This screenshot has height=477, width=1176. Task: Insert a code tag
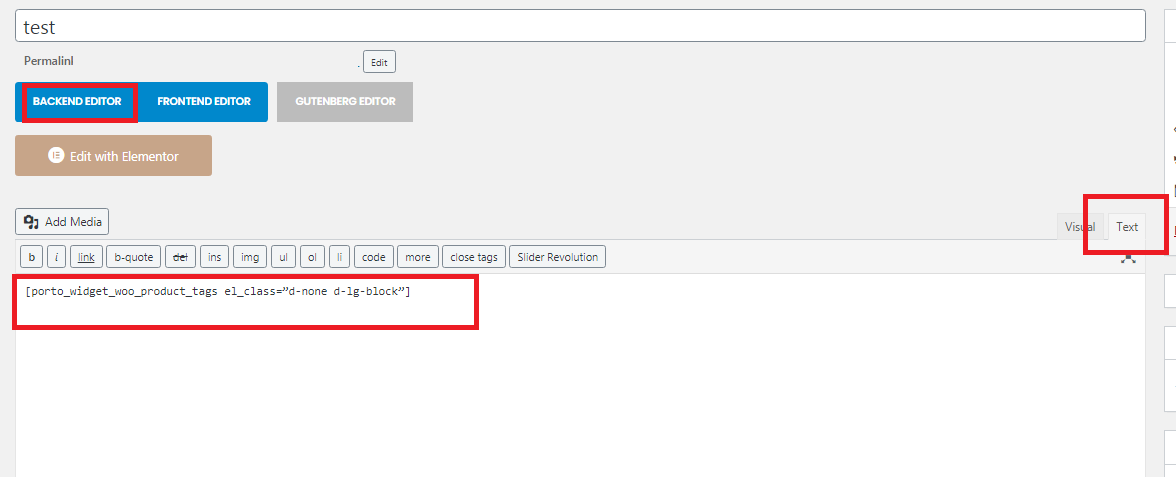374,257
